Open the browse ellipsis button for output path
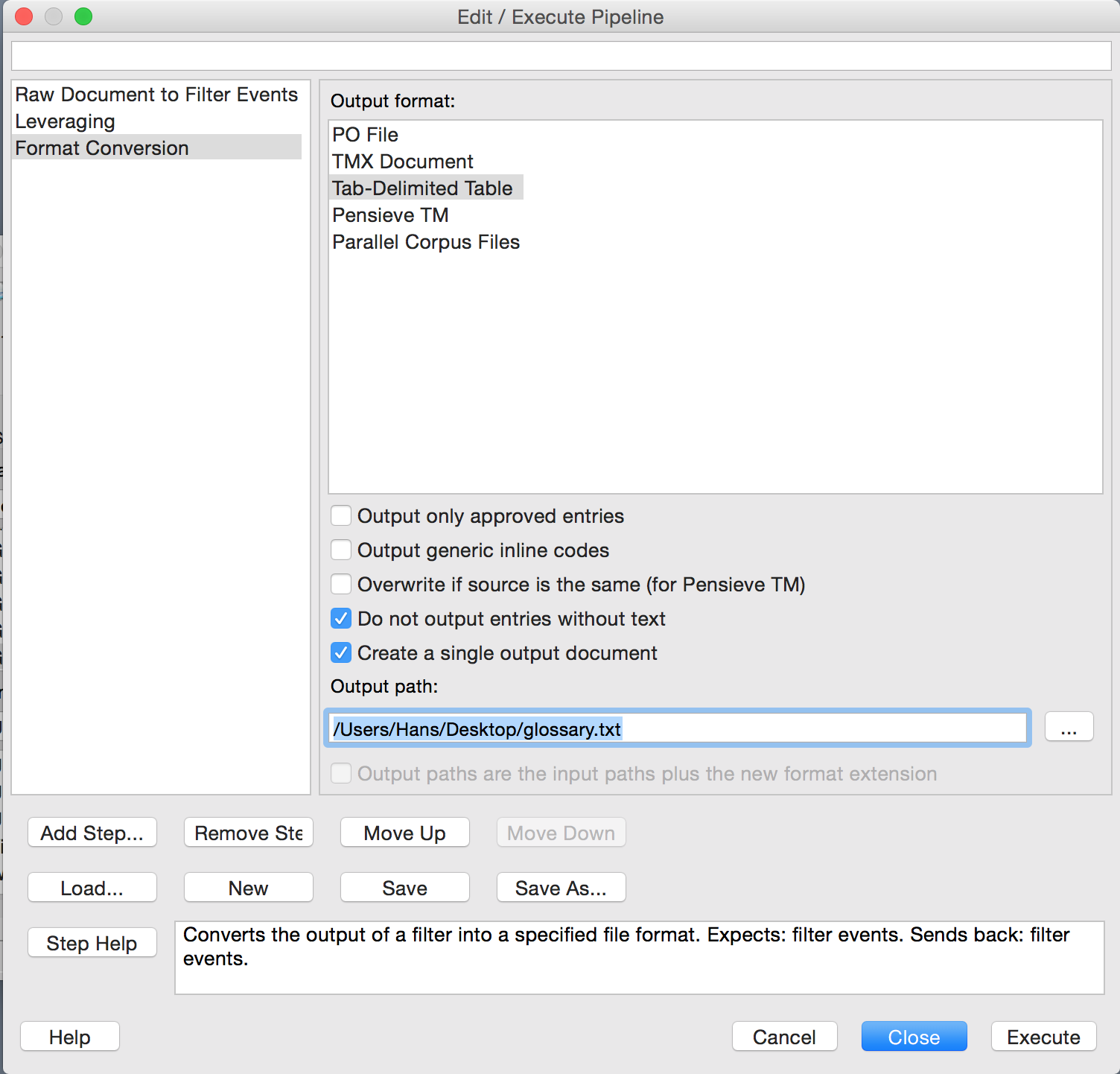The height and width of the screenshot is (1074, 1120). [1069, 727]
